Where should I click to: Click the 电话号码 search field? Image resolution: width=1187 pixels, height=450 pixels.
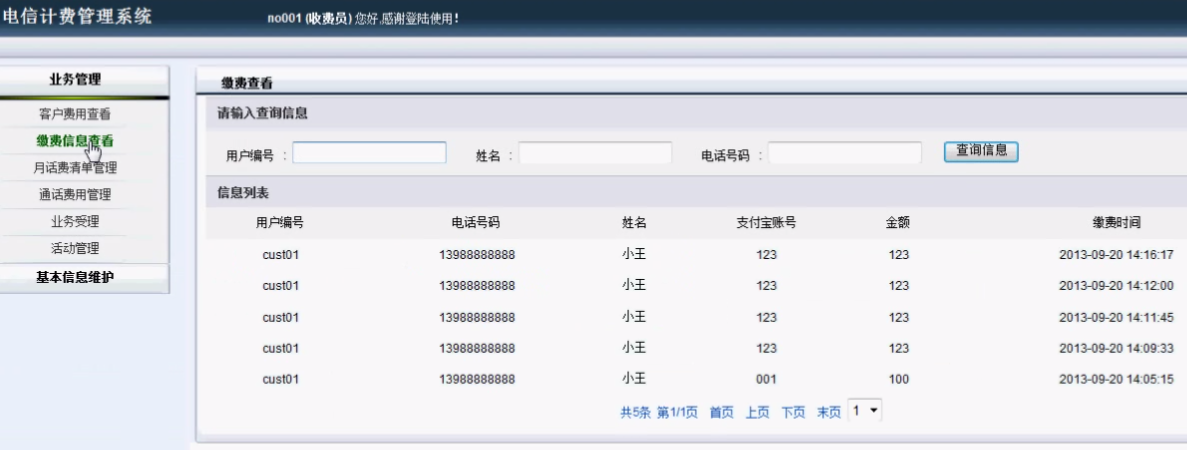click(845, 153)
